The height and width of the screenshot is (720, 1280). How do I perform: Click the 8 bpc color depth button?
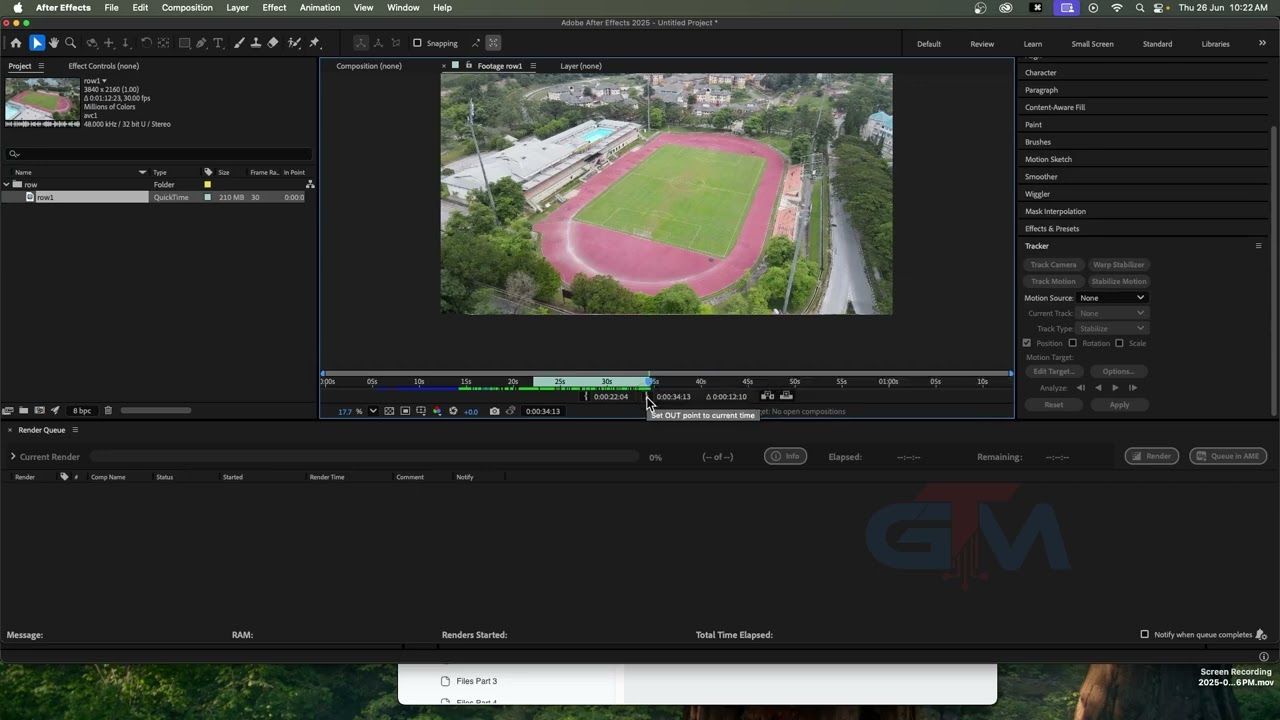[82, 410]
